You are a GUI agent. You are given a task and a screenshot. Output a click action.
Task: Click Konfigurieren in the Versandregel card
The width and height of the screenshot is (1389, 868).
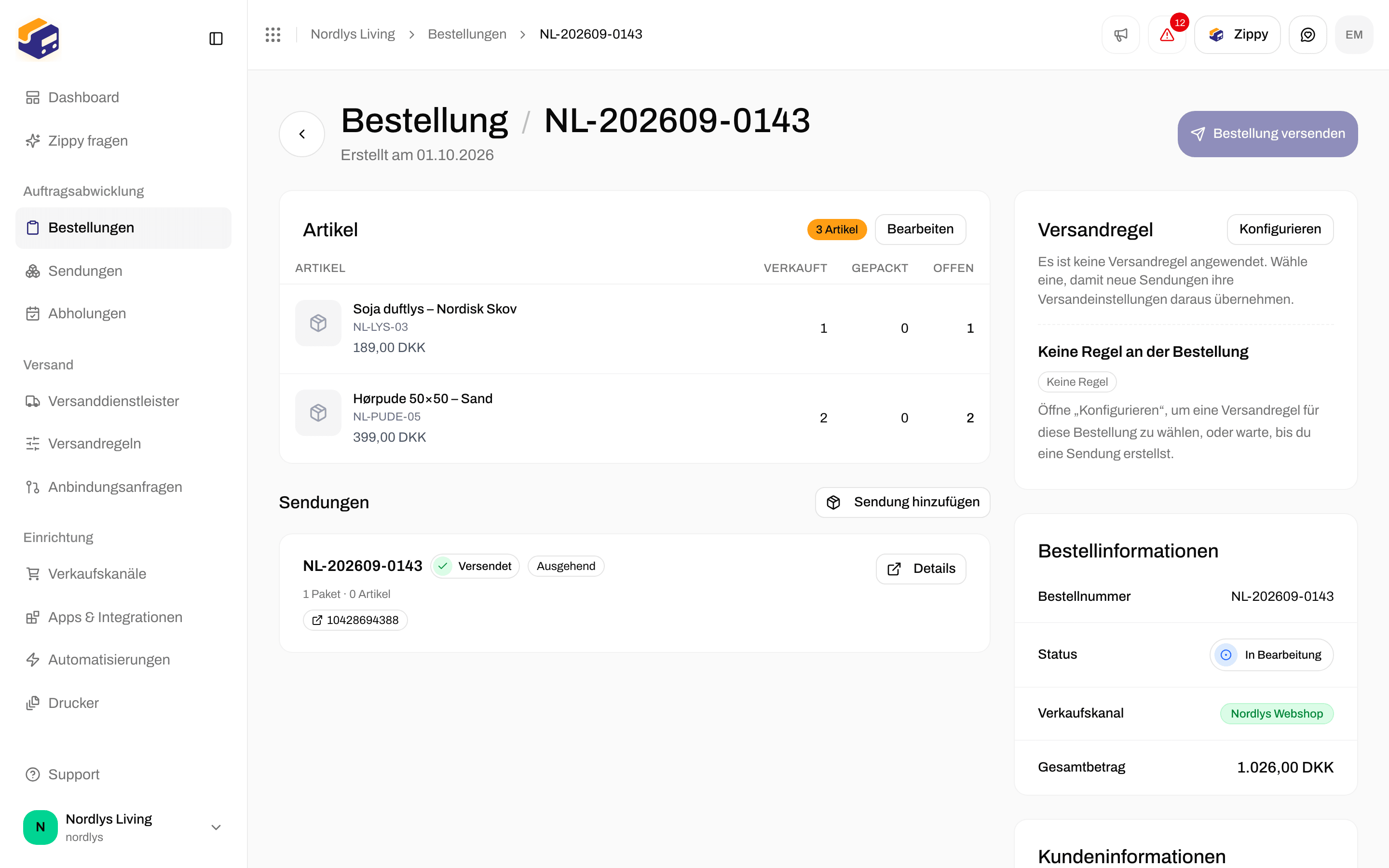point(1280,229)
